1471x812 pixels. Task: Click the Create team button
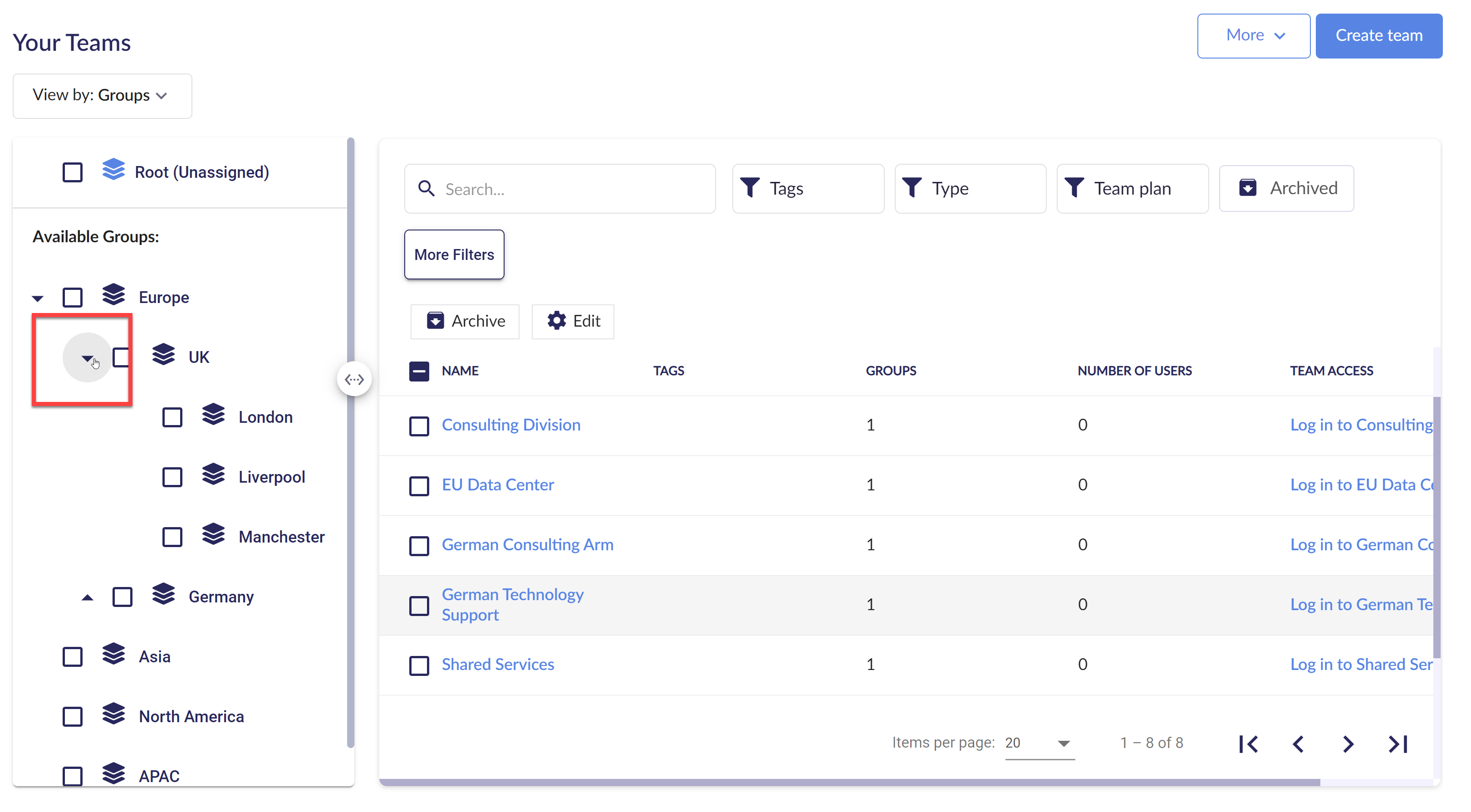(x=1378, y=35)
